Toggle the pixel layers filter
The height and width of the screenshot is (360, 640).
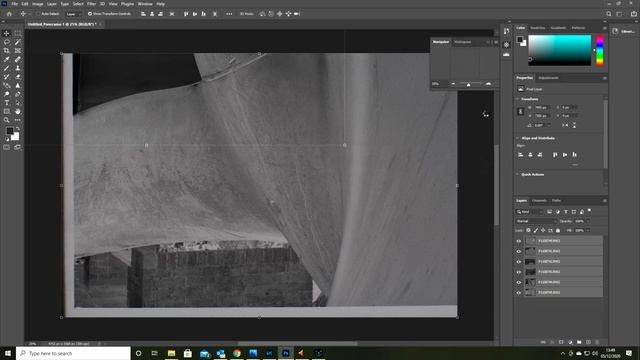tap(549, 212)
